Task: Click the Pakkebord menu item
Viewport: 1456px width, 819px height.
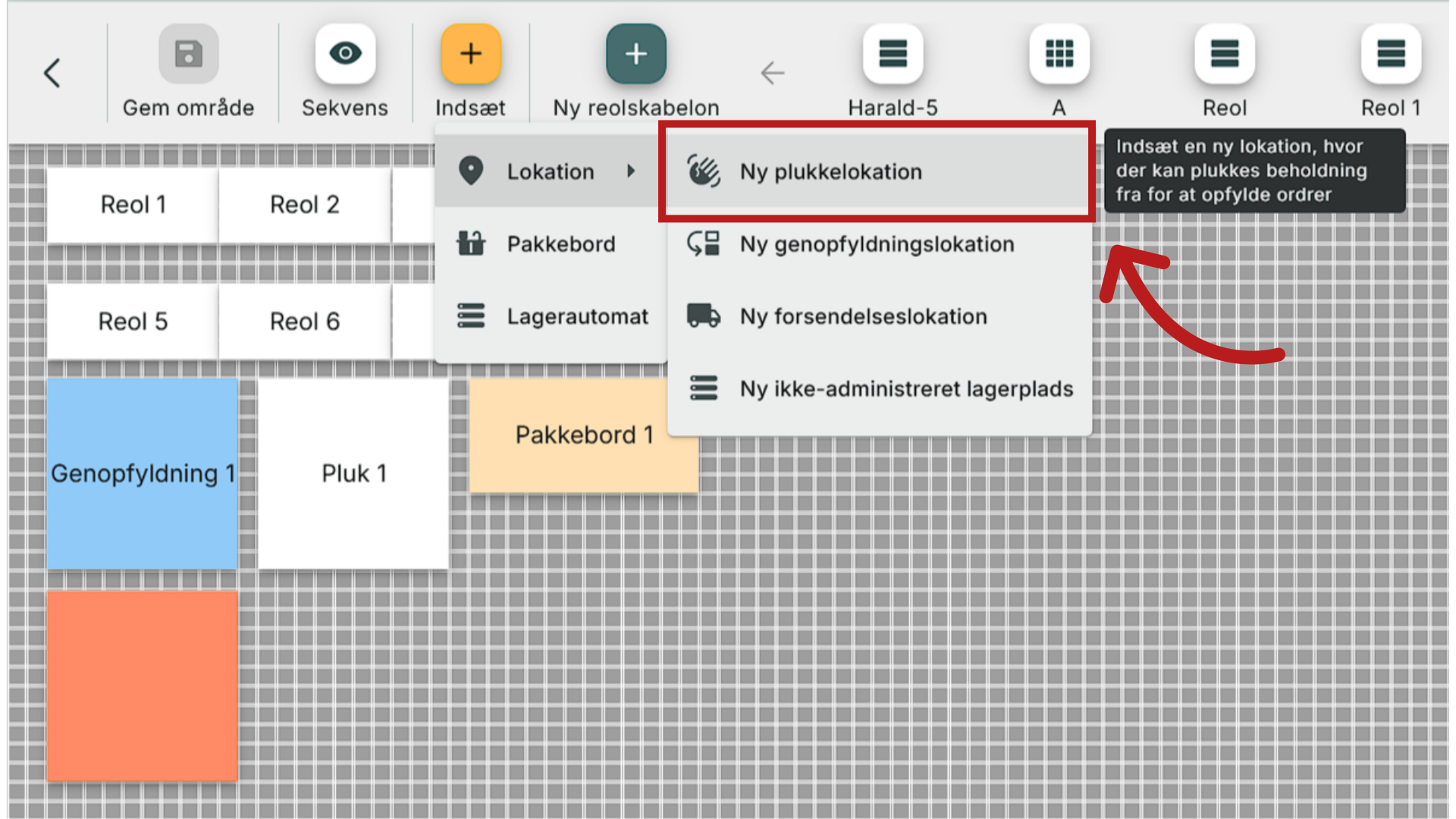Action: [560, 244]
